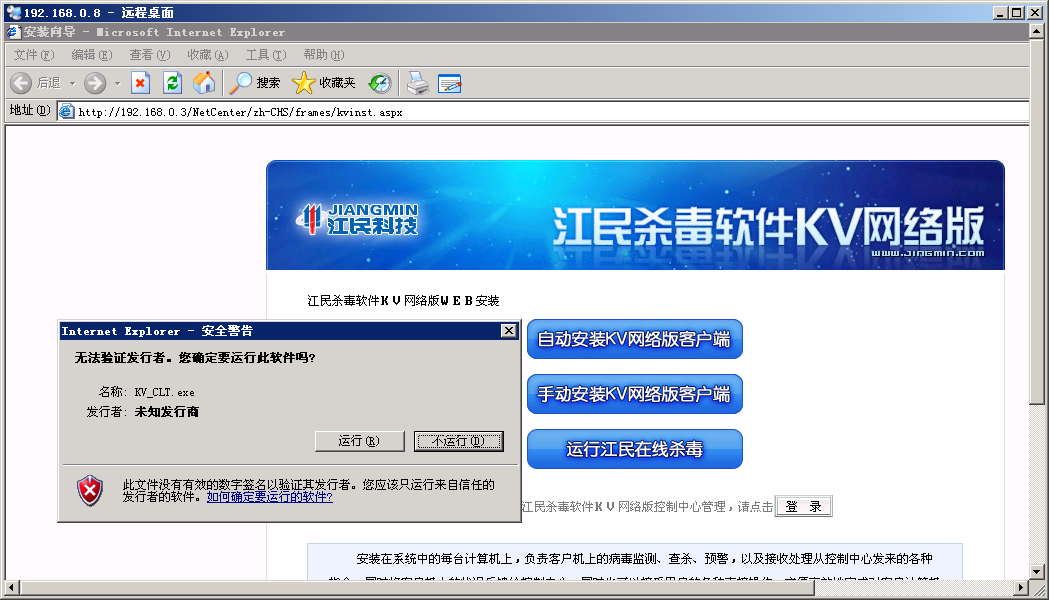This screenshot has width=1049, height=600.
Task: Open the 文件(F) menu
Action: tap(33, 55)
